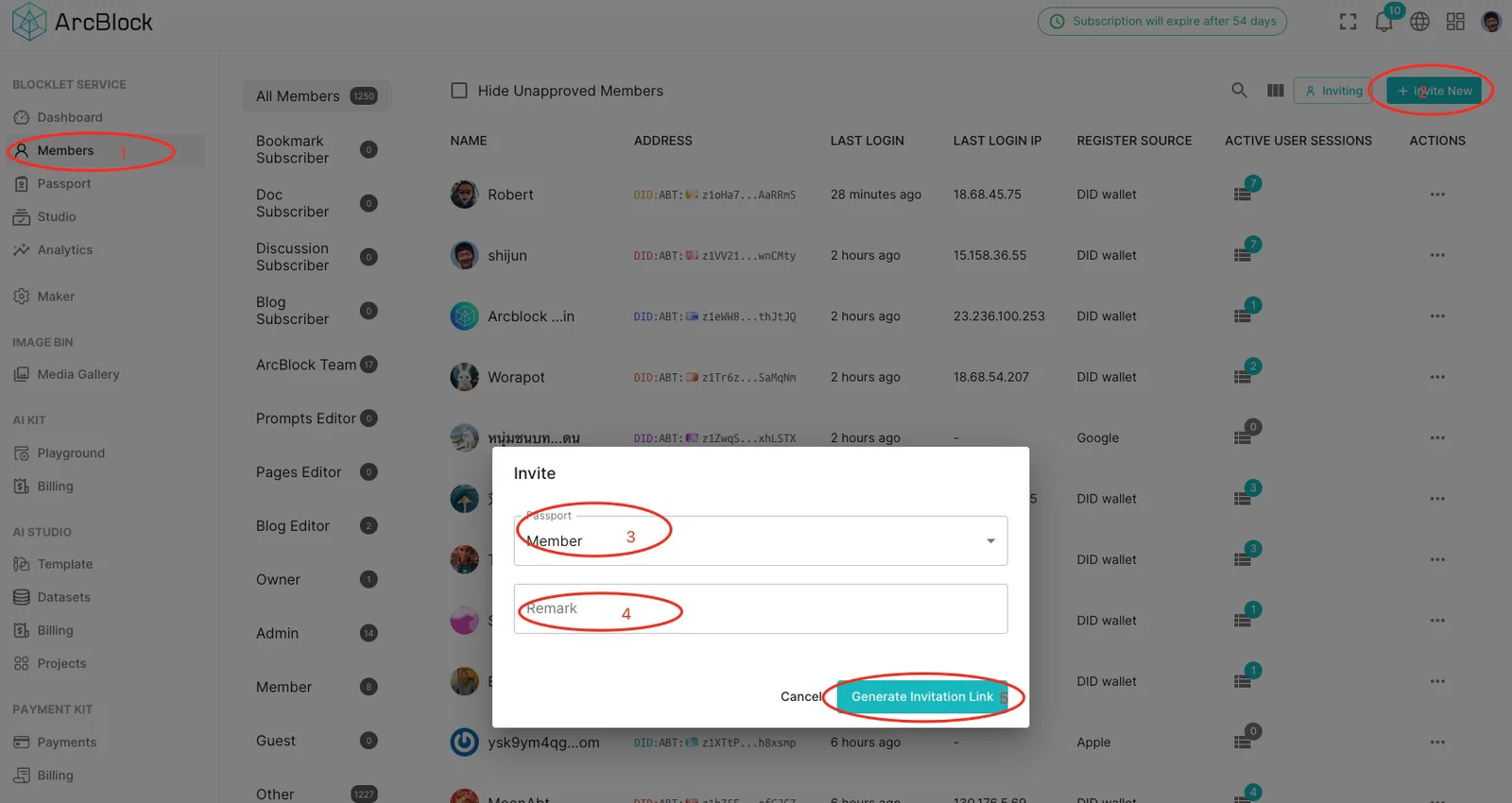Screen dimensions: 1512x803
Task: Filter by Prompts Editor role
Action: click(317, 419)
